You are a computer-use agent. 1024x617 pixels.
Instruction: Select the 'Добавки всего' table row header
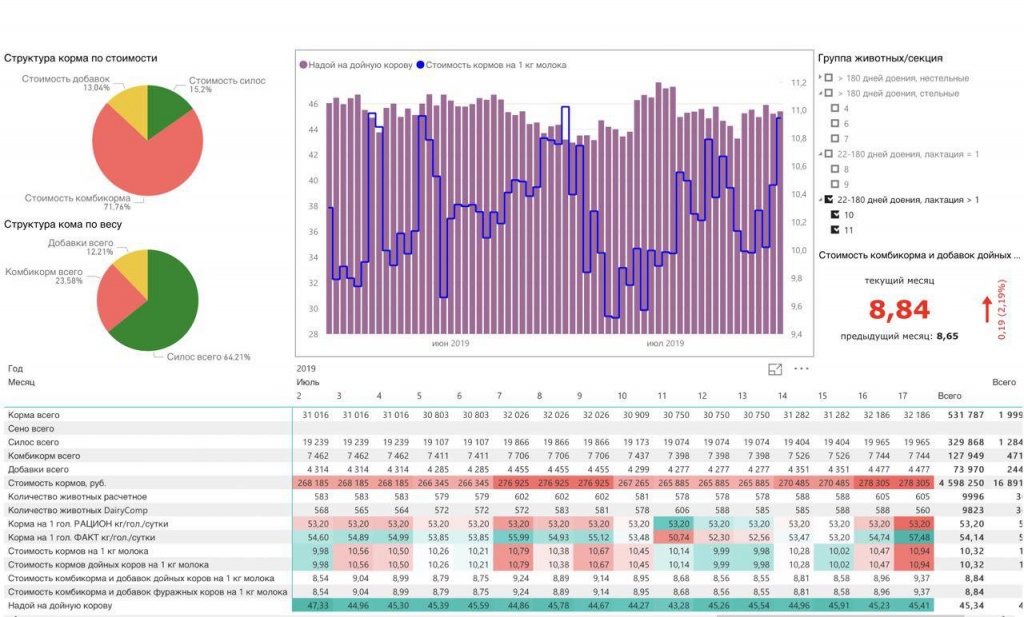coord(38,469)
